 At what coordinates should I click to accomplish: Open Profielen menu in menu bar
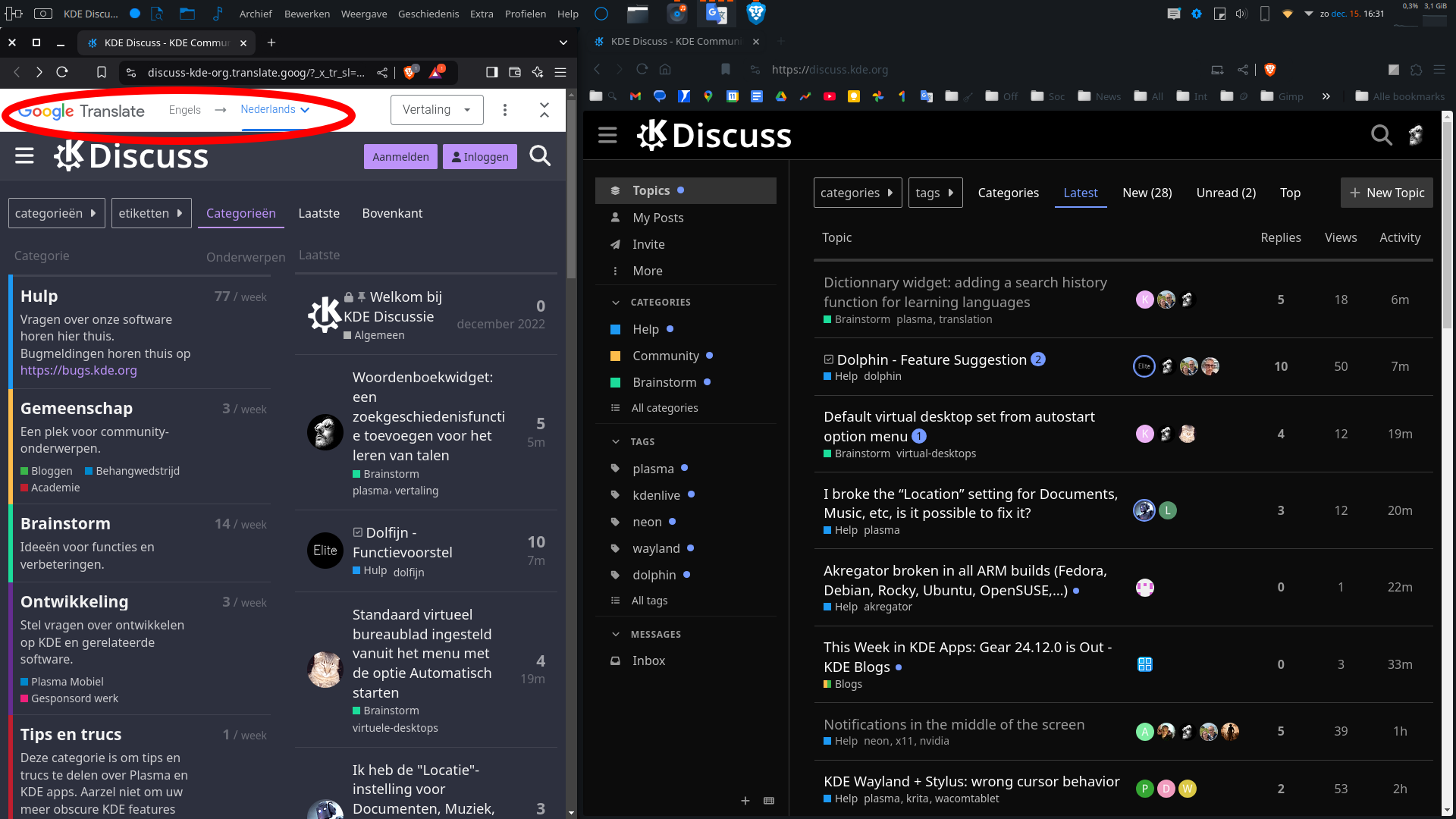pyautogui.click(x=526, y=14)
